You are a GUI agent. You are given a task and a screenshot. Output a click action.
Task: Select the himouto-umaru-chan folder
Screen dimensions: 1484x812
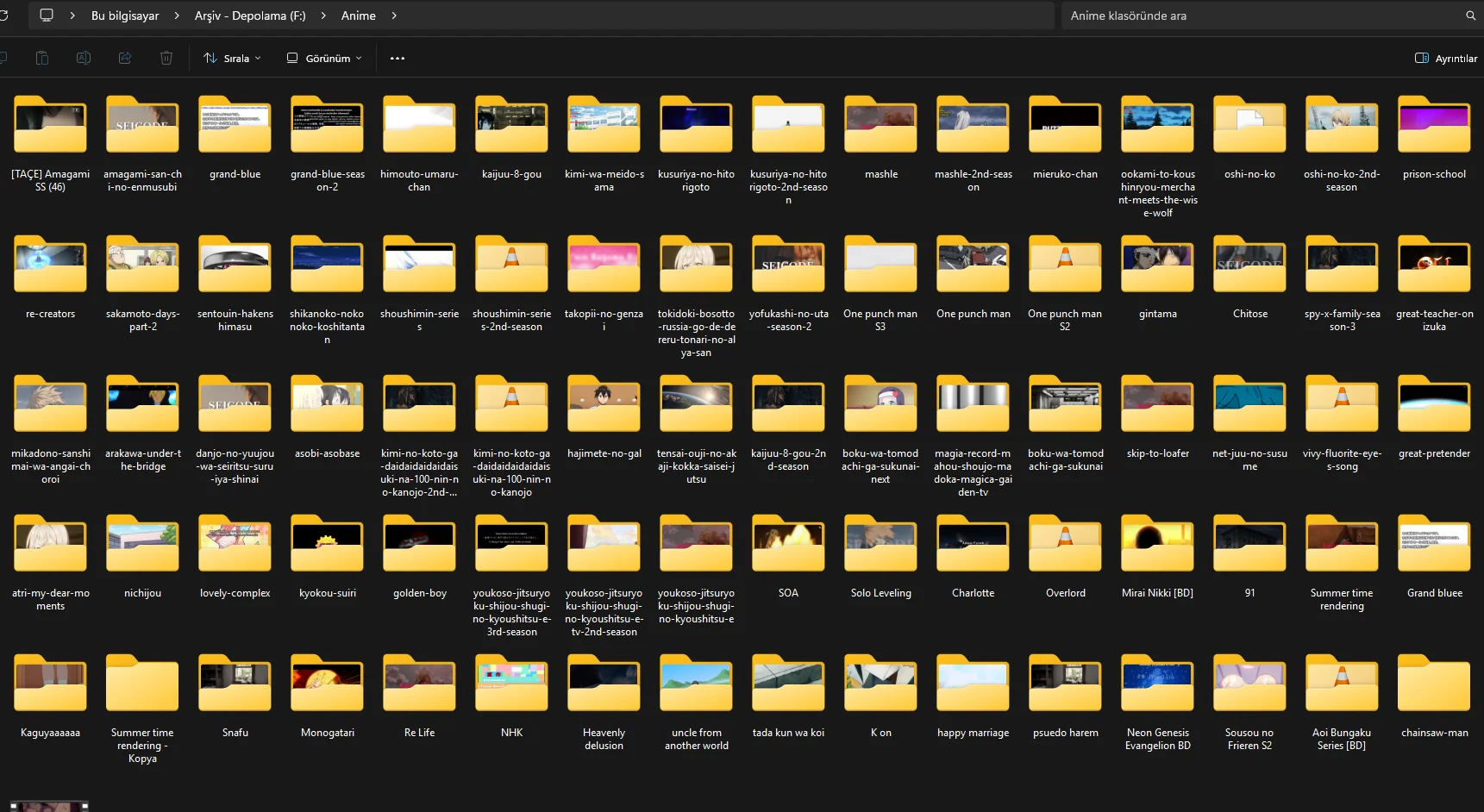[x=419, y=144]
